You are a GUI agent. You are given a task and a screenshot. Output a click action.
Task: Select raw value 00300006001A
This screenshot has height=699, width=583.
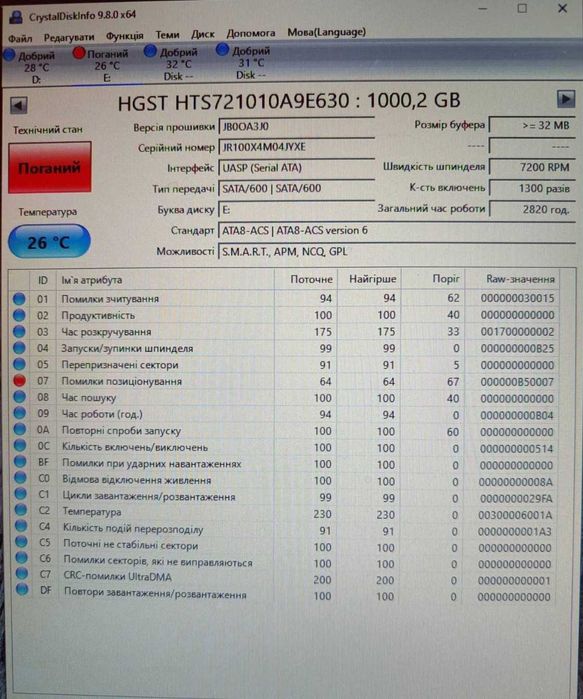click(x=515, y=515)
